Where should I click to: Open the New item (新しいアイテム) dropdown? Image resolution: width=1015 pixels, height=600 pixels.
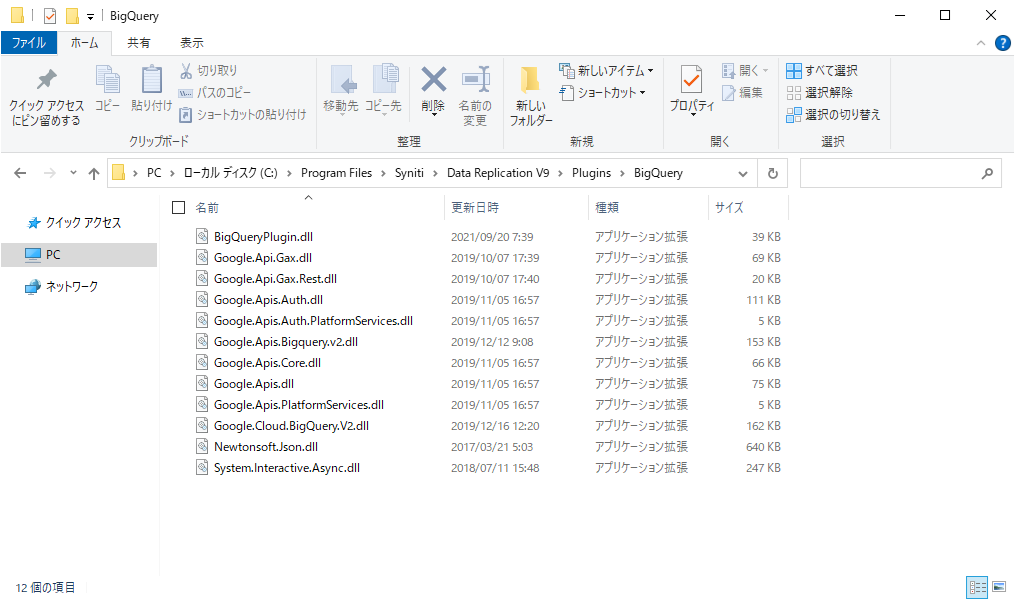click(607, 71)
